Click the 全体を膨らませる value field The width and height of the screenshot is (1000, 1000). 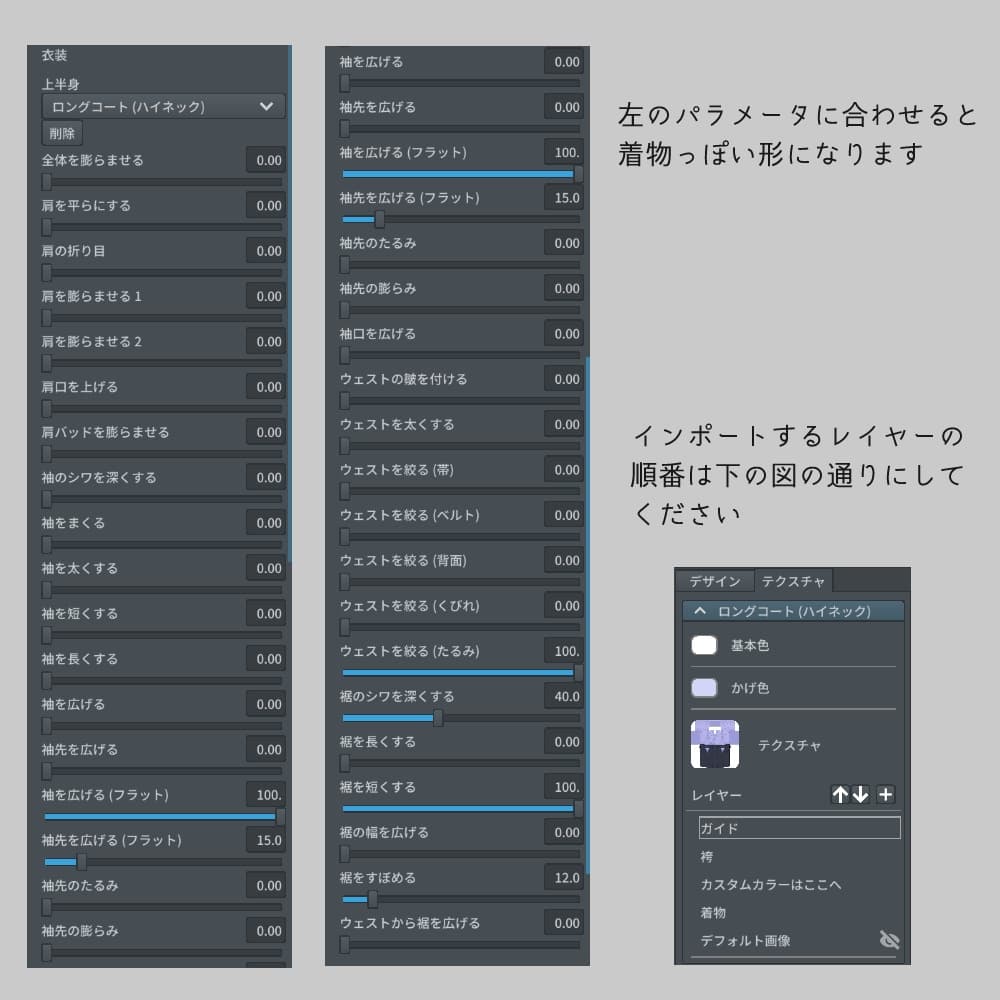266,160
